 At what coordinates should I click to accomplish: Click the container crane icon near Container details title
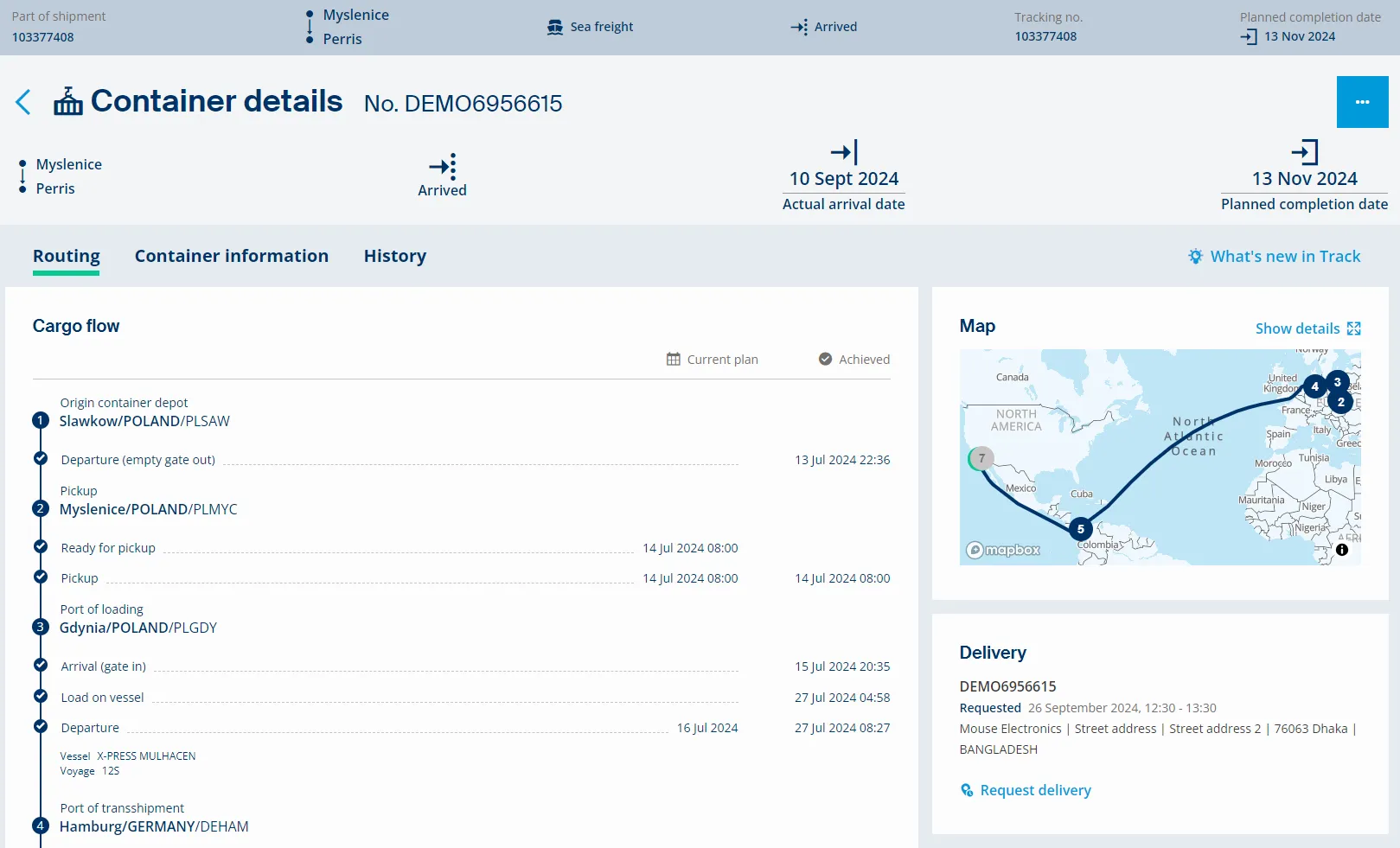coord(67,101)
